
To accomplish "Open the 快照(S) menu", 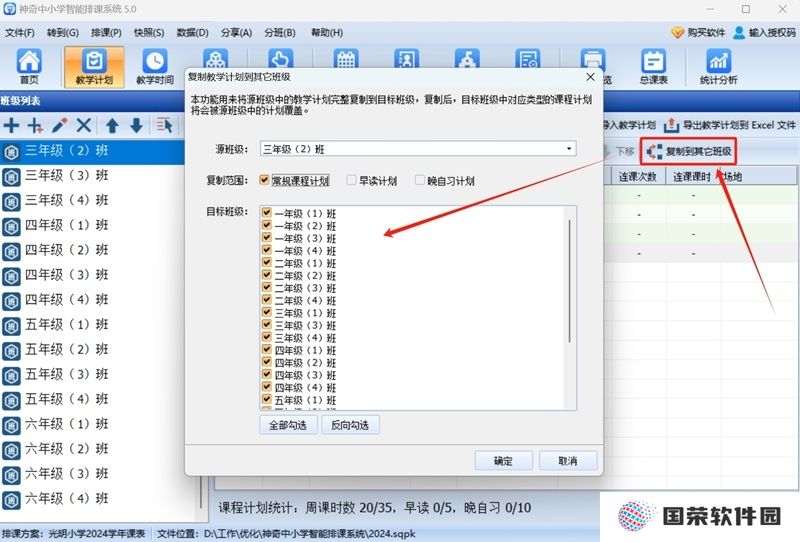I will pos(149,33).
